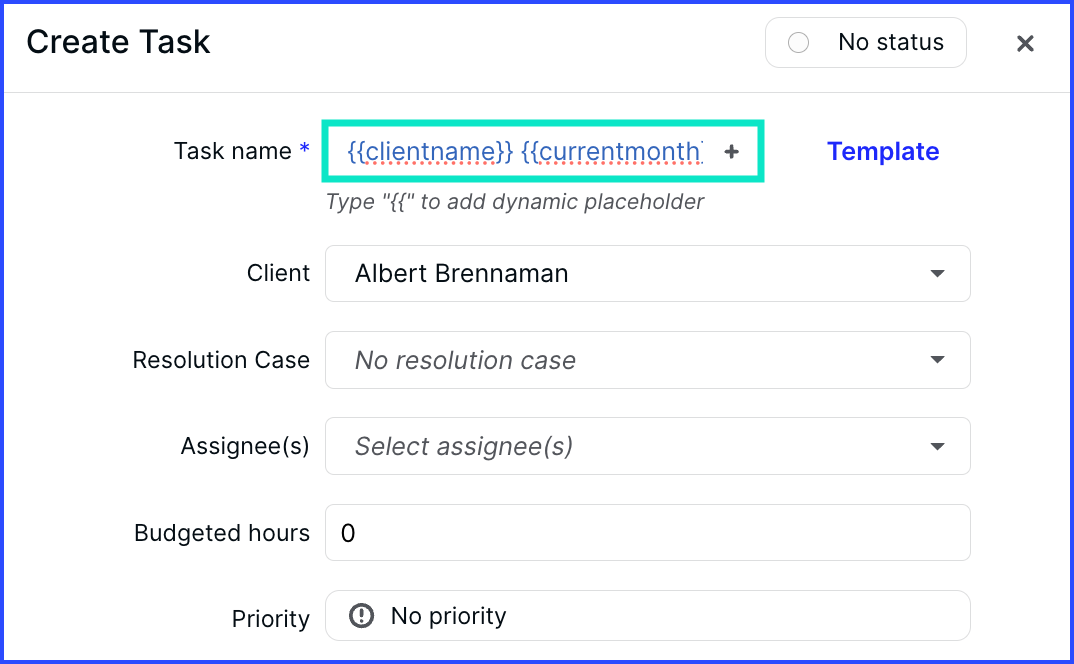Select the Albert Brennaman client box
The height and width of the screenshot is (664, 1074).
(x=647, y=273)
